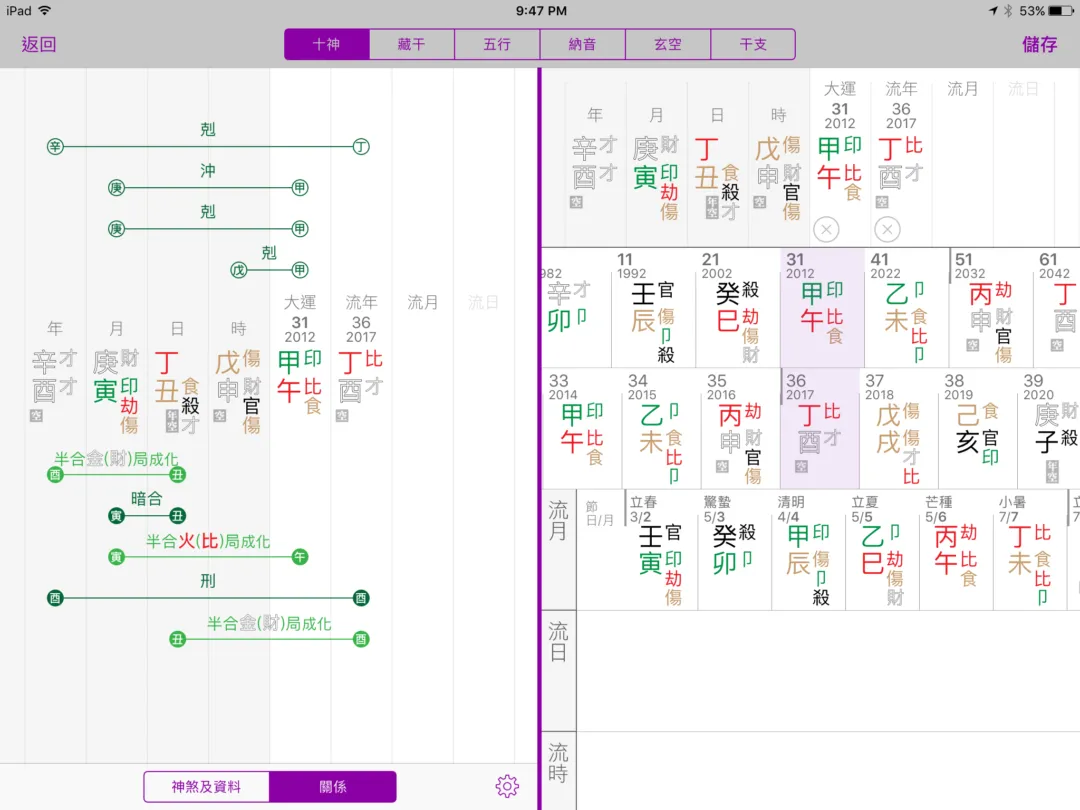Re-select the 關係 segment
1080x810 pixels.
(333, 787)
